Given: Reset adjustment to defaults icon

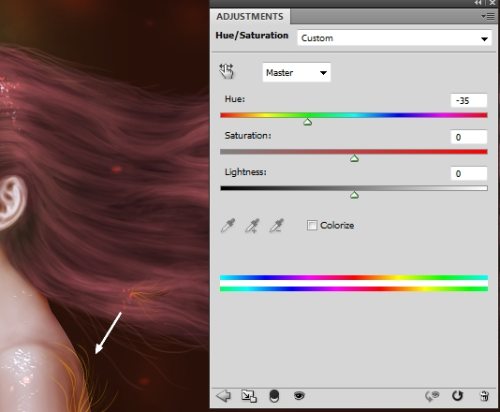Looking at the screenshot, I should click(x=457, y=396).
